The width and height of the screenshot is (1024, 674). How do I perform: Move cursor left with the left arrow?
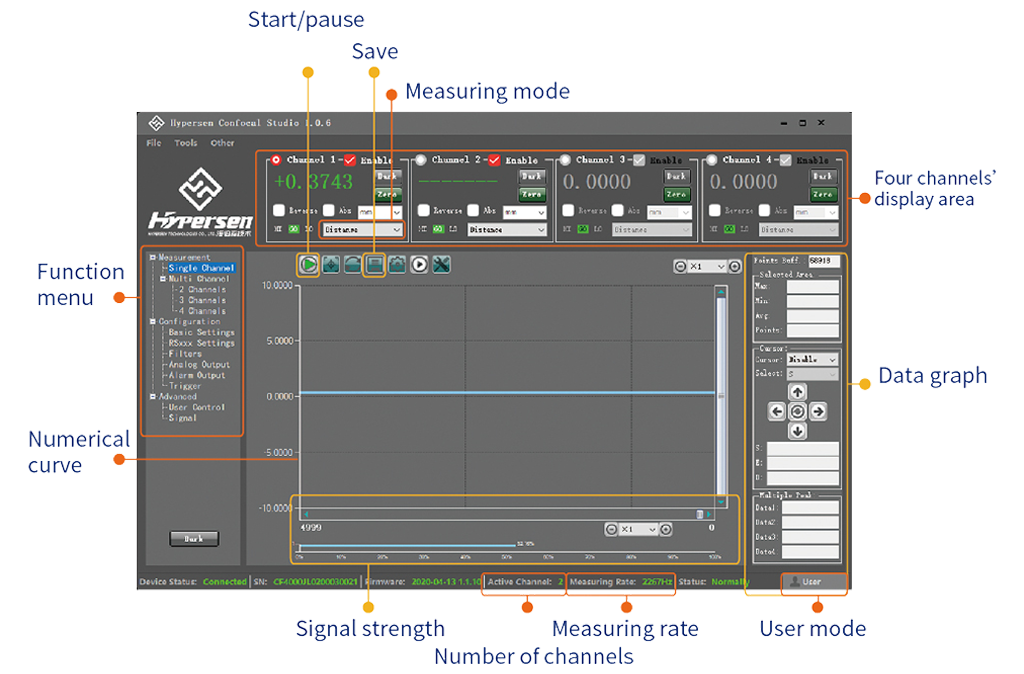click(776, 411)
